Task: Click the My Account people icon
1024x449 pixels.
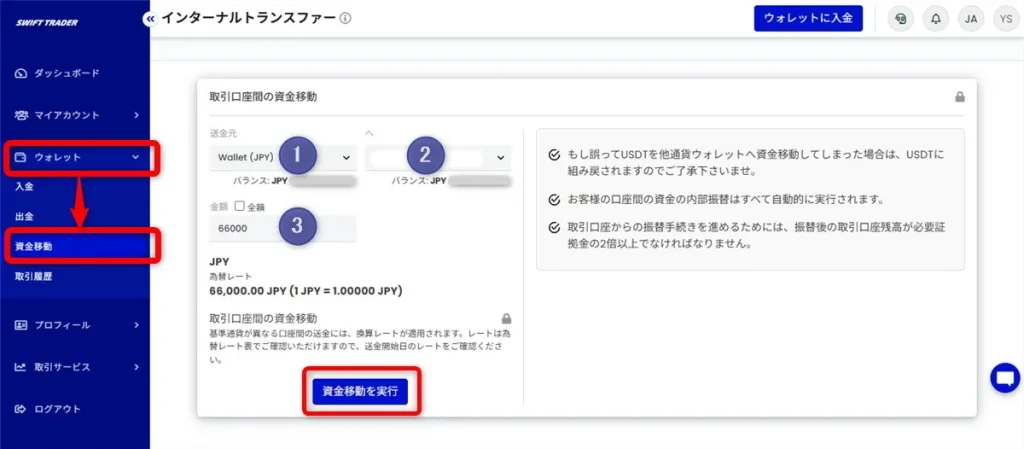Action: tap(21, 116)
